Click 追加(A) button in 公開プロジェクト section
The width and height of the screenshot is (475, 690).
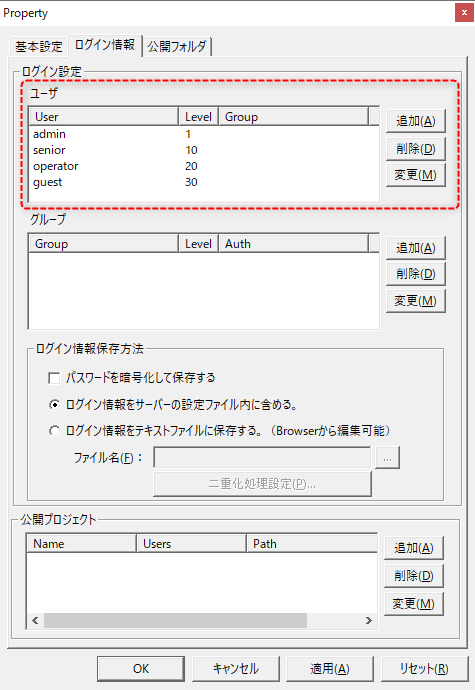(414, 548)
